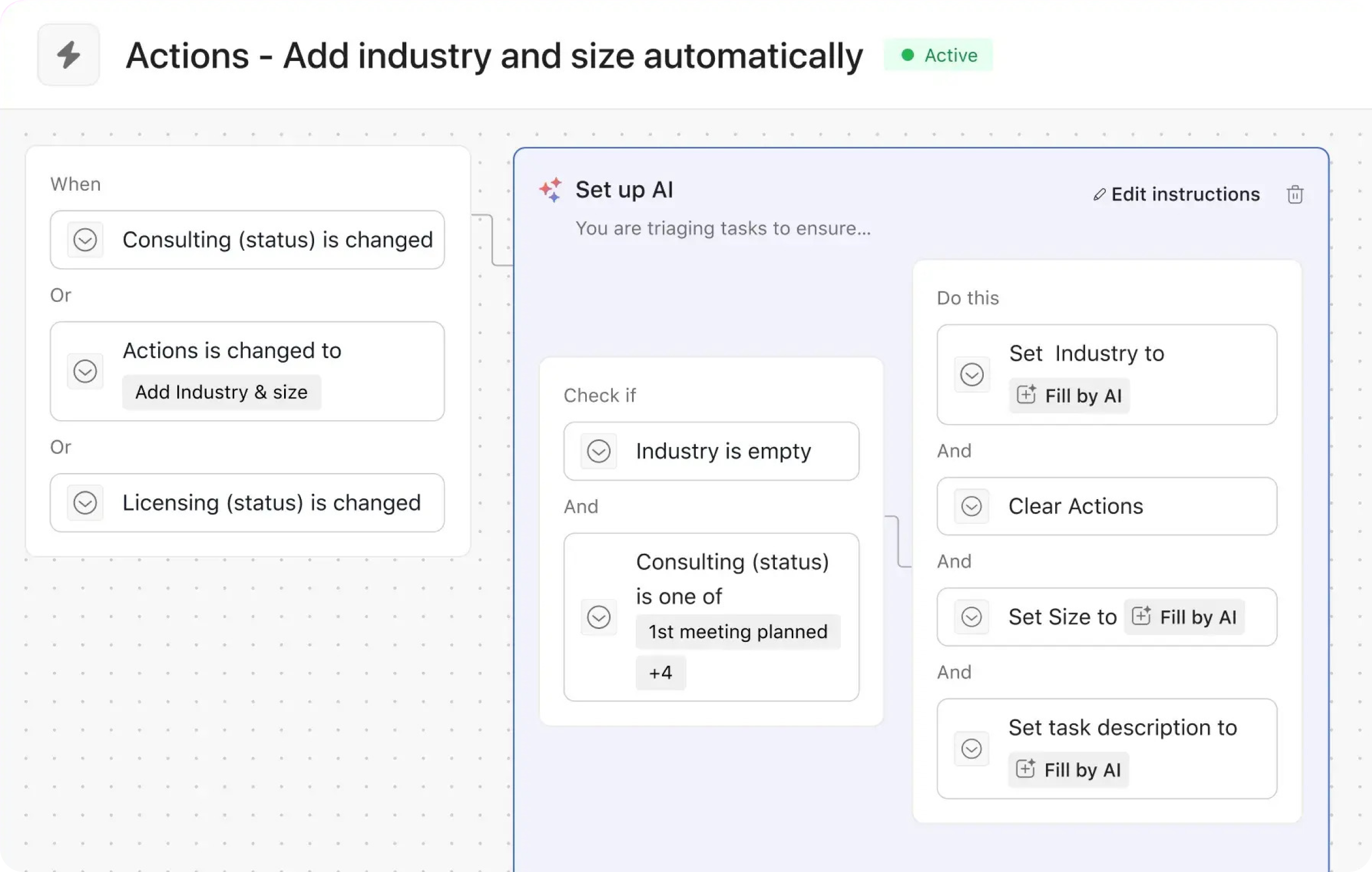Select the Industry is empty condition text
The width and height of the screenshot is (1372, 872).
(x=723, y=451)
